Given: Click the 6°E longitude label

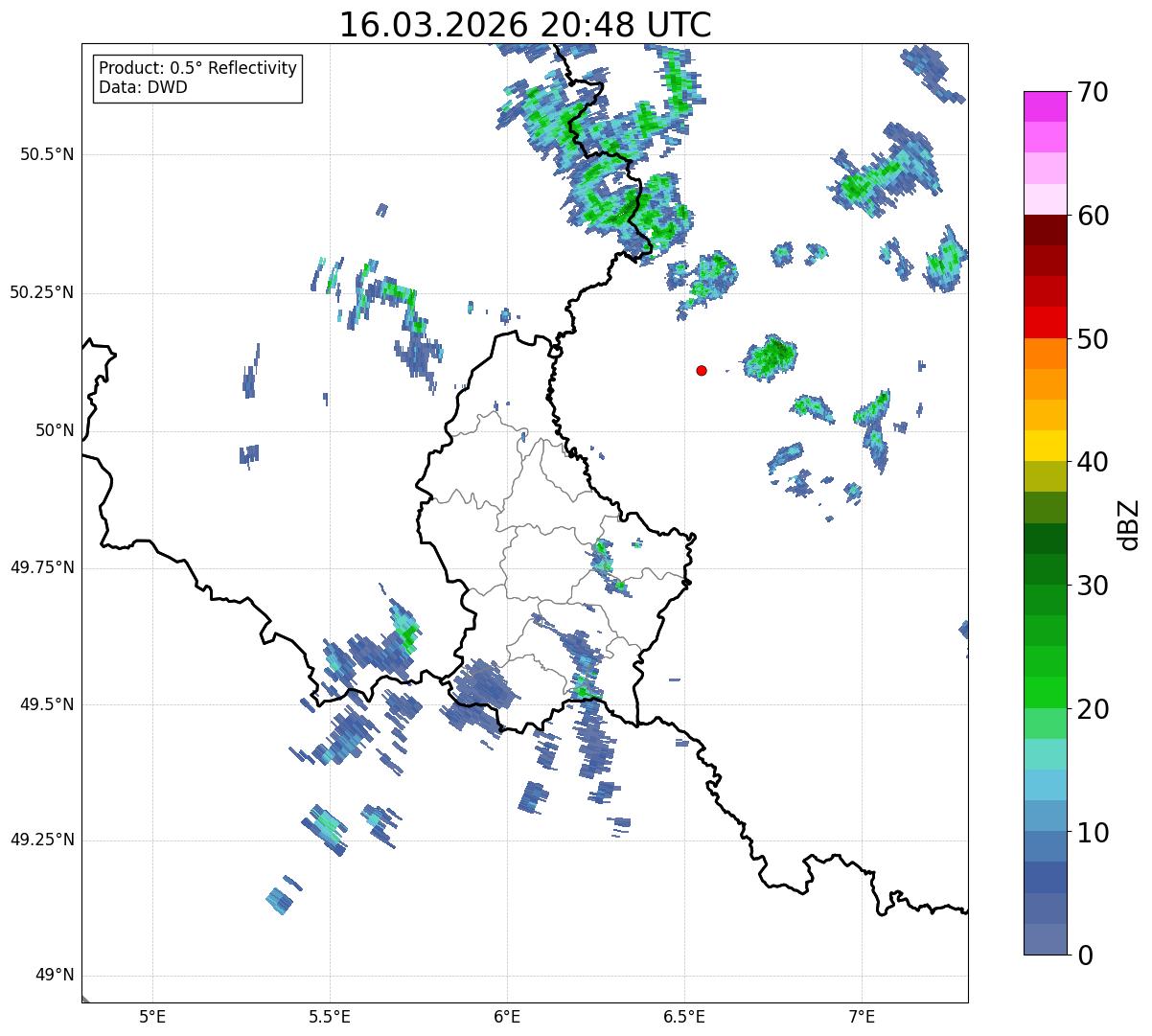Looking at the screenshot, I should pos(507,1017).
